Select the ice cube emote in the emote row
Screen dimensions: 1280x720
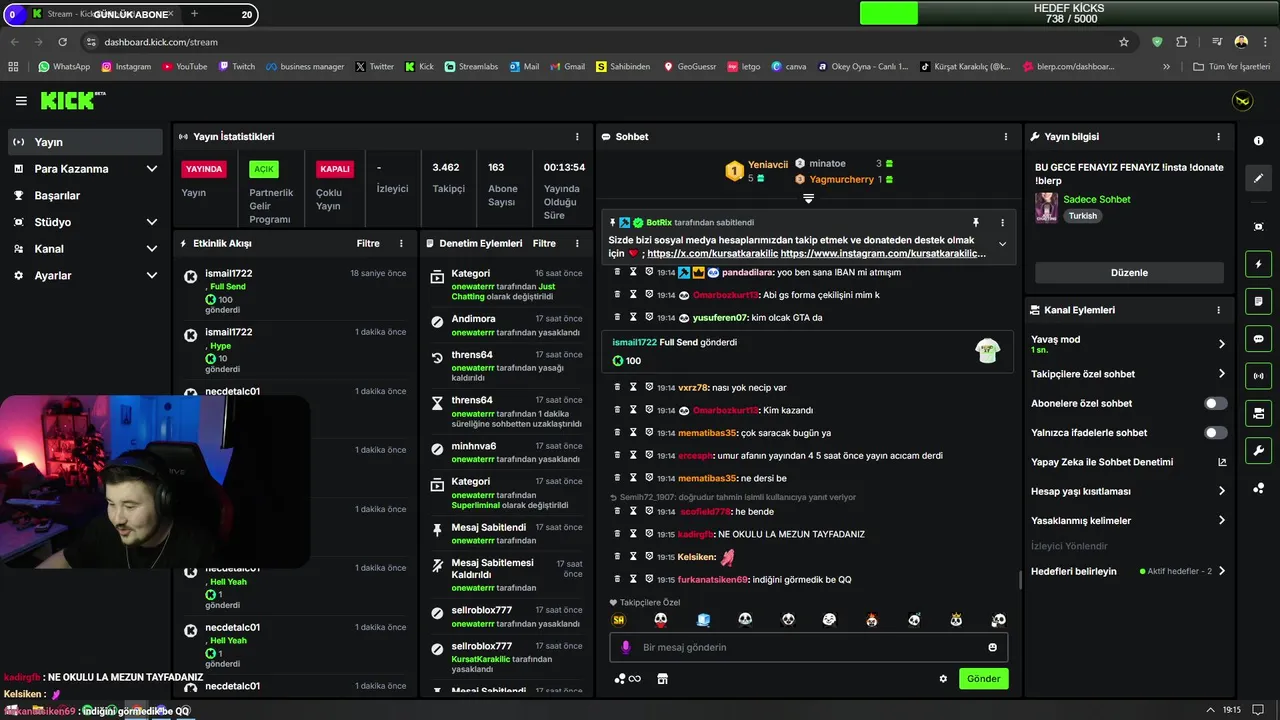[x=703, y=620]
